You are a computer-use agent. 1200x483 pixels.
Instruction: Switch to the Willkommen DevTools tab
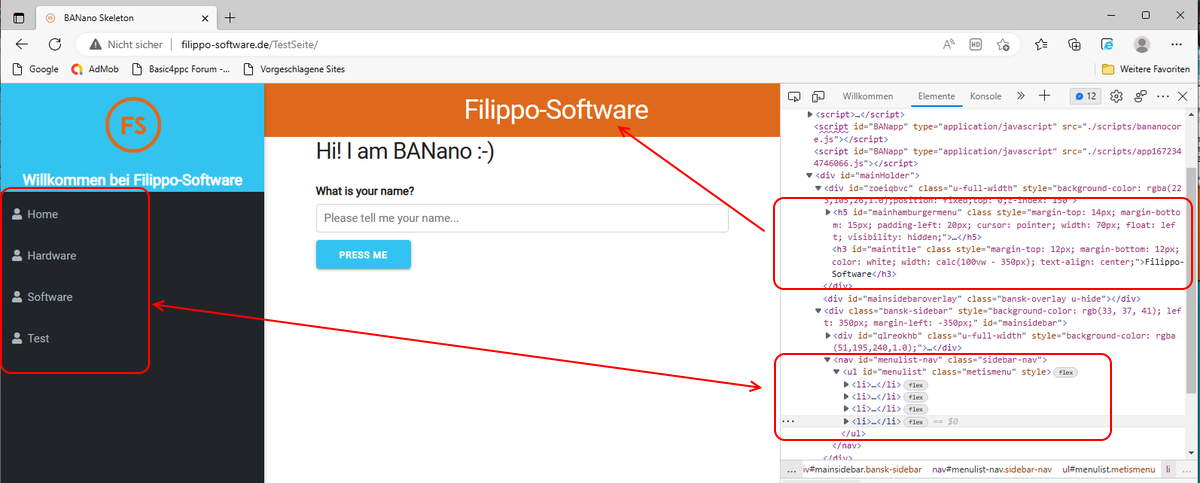[x=868, y=96]
